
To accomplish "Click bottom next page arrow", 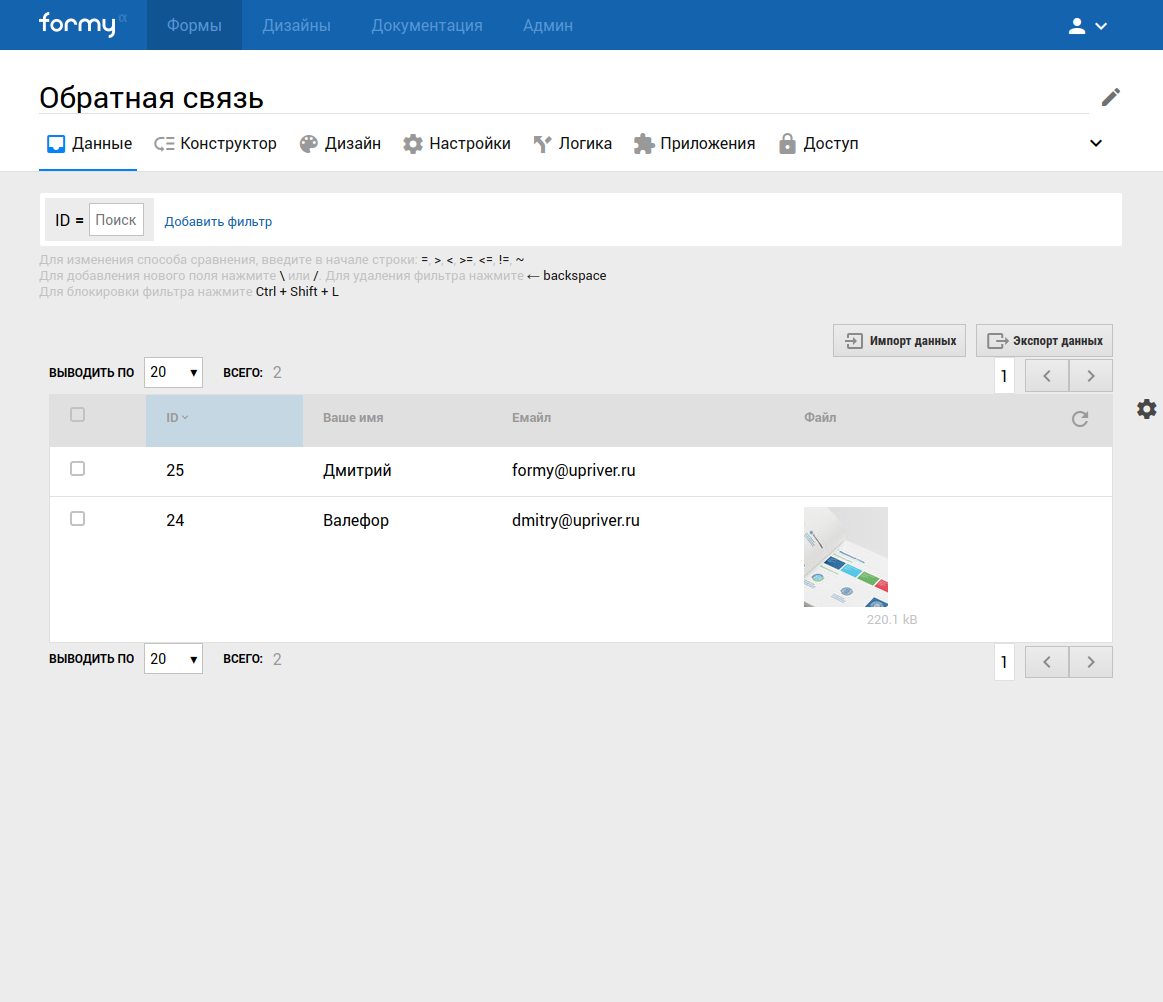I will 1090,662.
